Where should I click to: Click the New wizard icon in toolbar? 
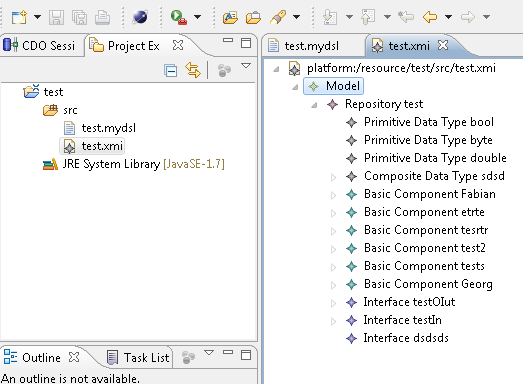[x=19, y=17]
